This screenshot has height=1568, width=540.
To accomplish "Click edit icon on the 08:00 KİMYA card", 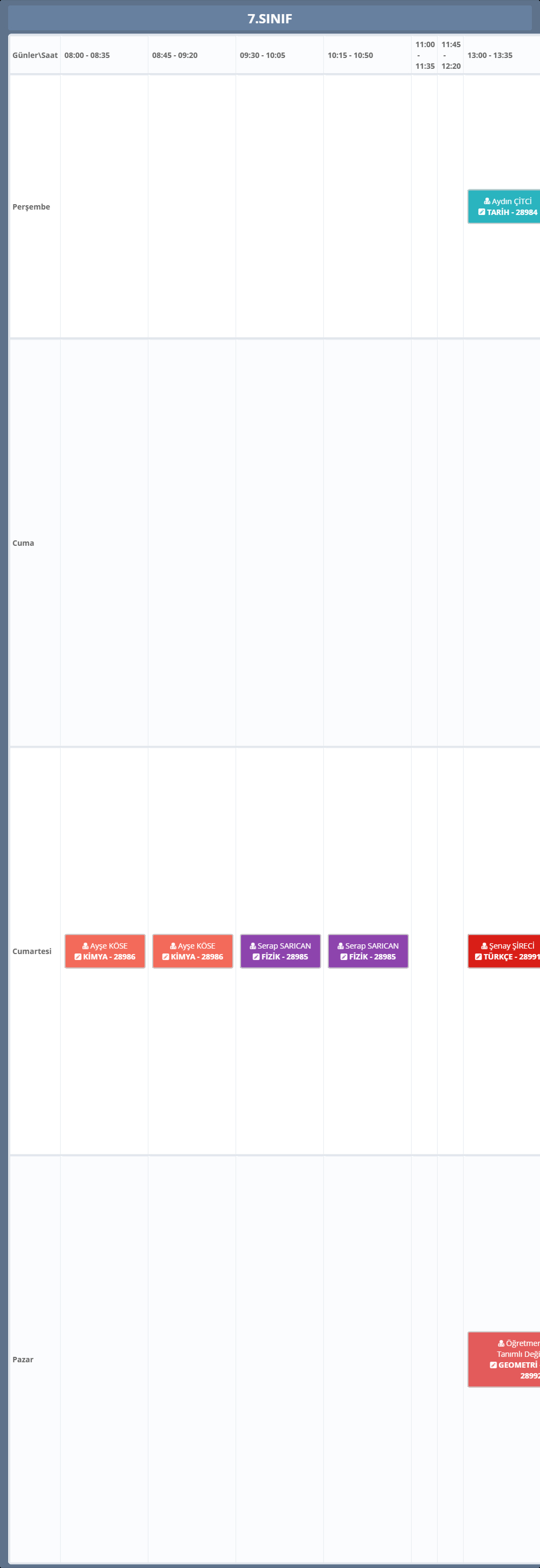I will [78, 957].
